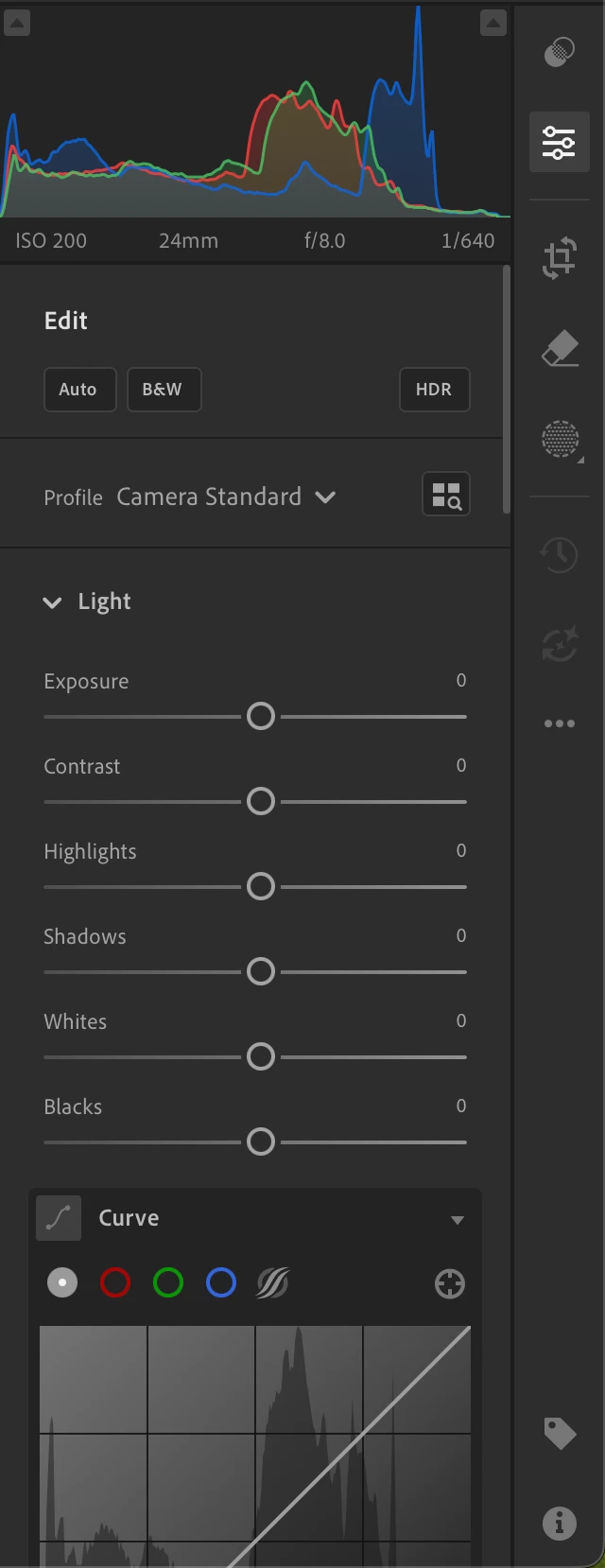
Task: Activate the curve target adjustment tool
Action: tap(450, 1283)
